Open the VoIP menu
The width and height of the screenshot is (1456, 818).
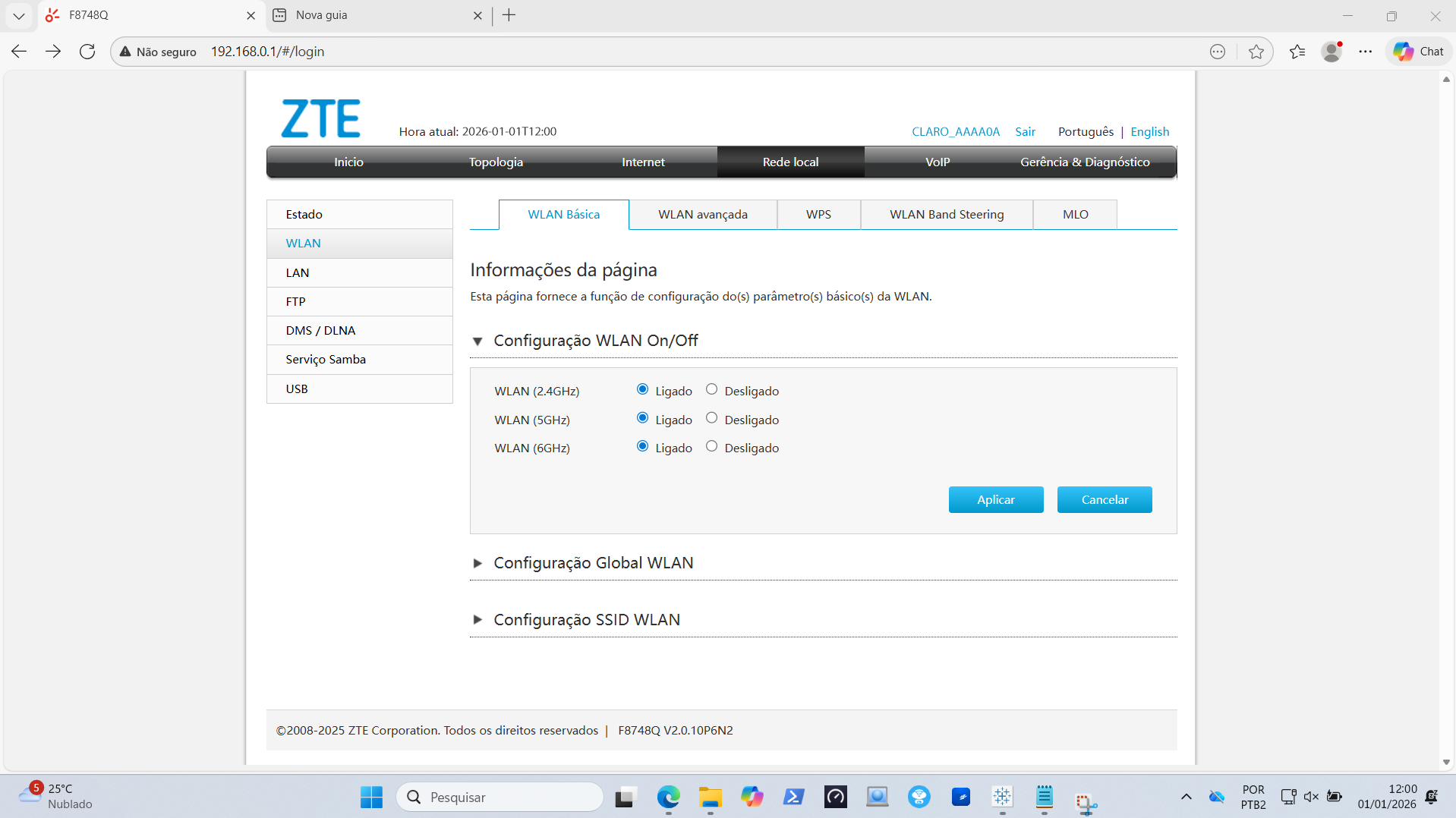pos(938,162)
